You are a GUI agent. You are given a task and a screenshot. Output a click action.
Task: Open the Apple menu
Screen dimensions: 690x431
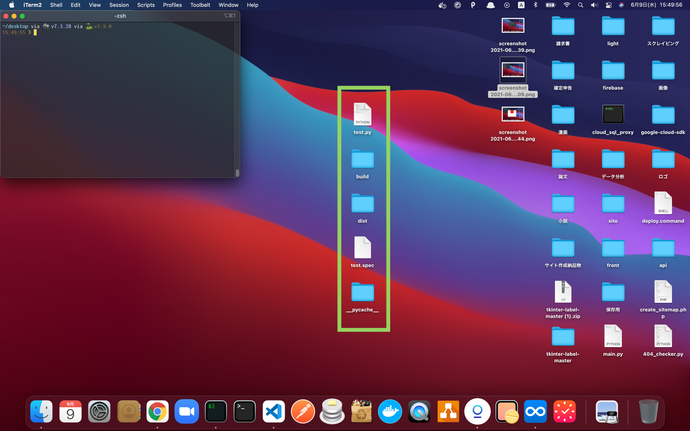pyautogui.click(x=10, y=5)
